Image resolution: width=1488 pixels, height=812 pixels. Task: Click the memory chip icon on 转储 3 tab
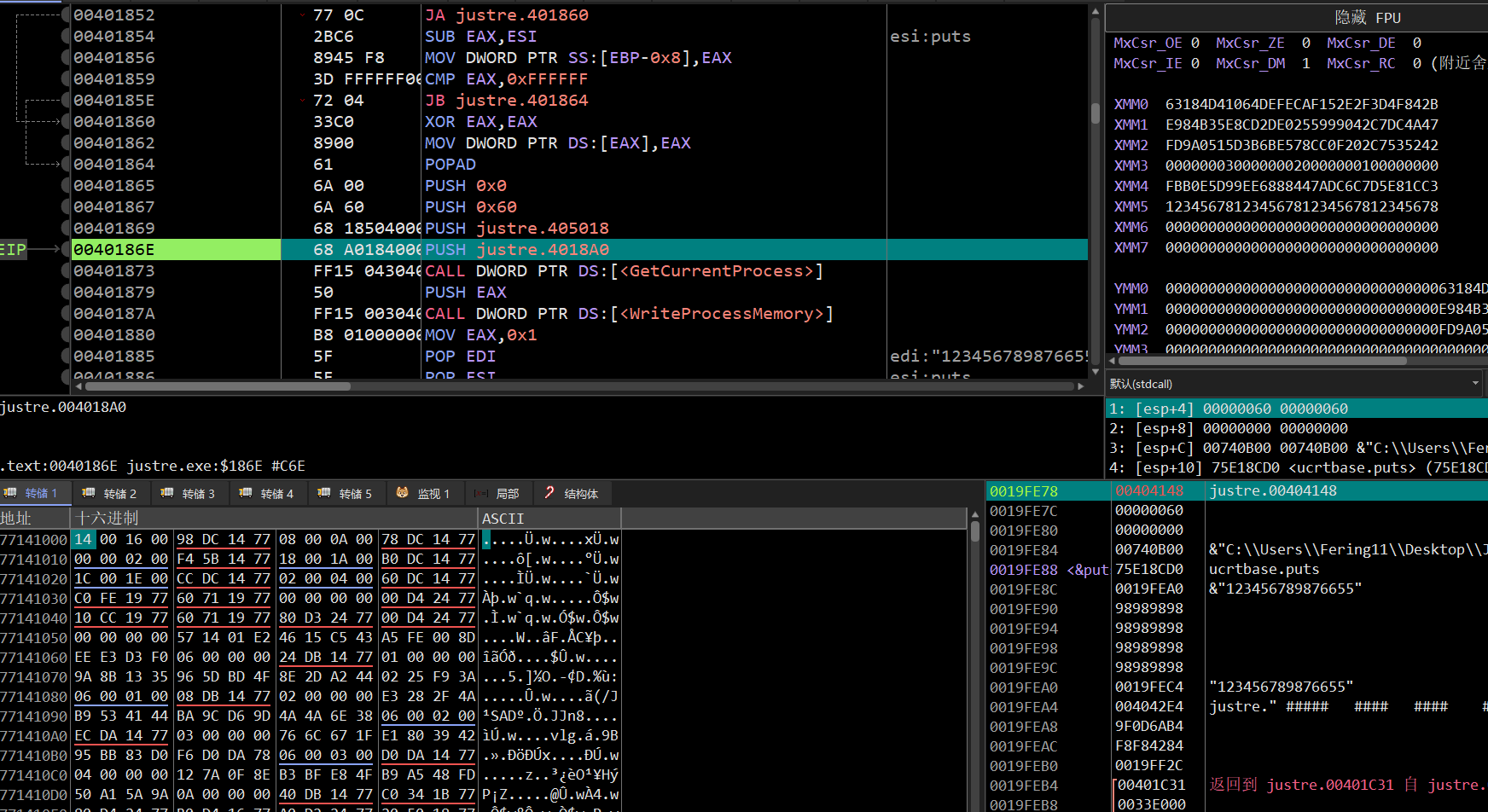pyautogui.click(x=166, y=493)
